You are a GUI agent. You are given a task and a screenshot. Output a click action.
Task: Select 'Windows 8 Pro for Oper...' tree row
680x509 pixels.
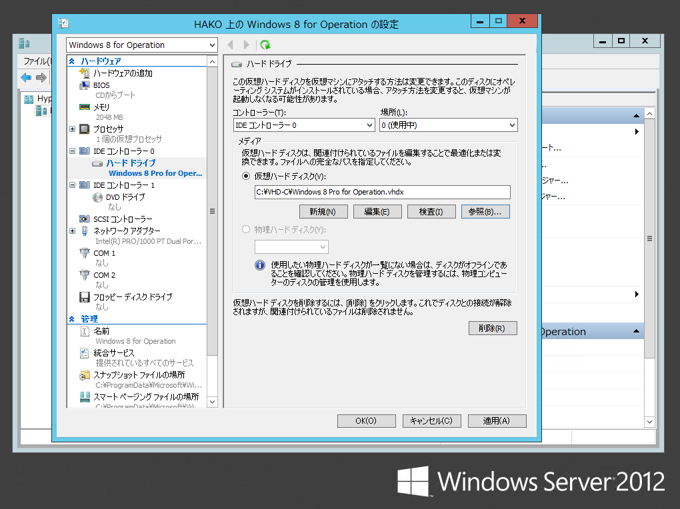tap(155, 173)
